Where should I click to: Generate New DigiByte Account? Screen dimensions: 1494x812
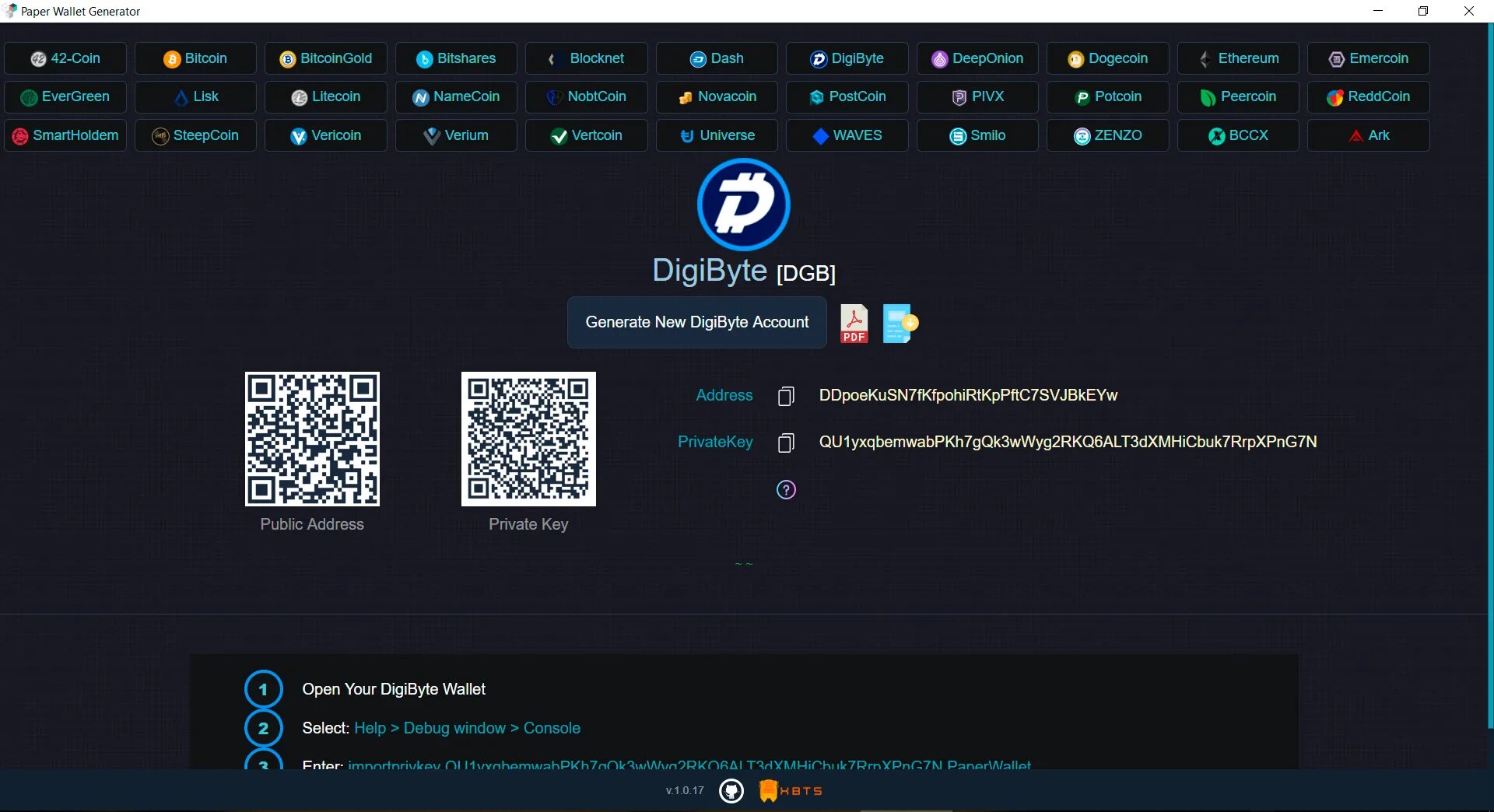[x=696, y=322]
